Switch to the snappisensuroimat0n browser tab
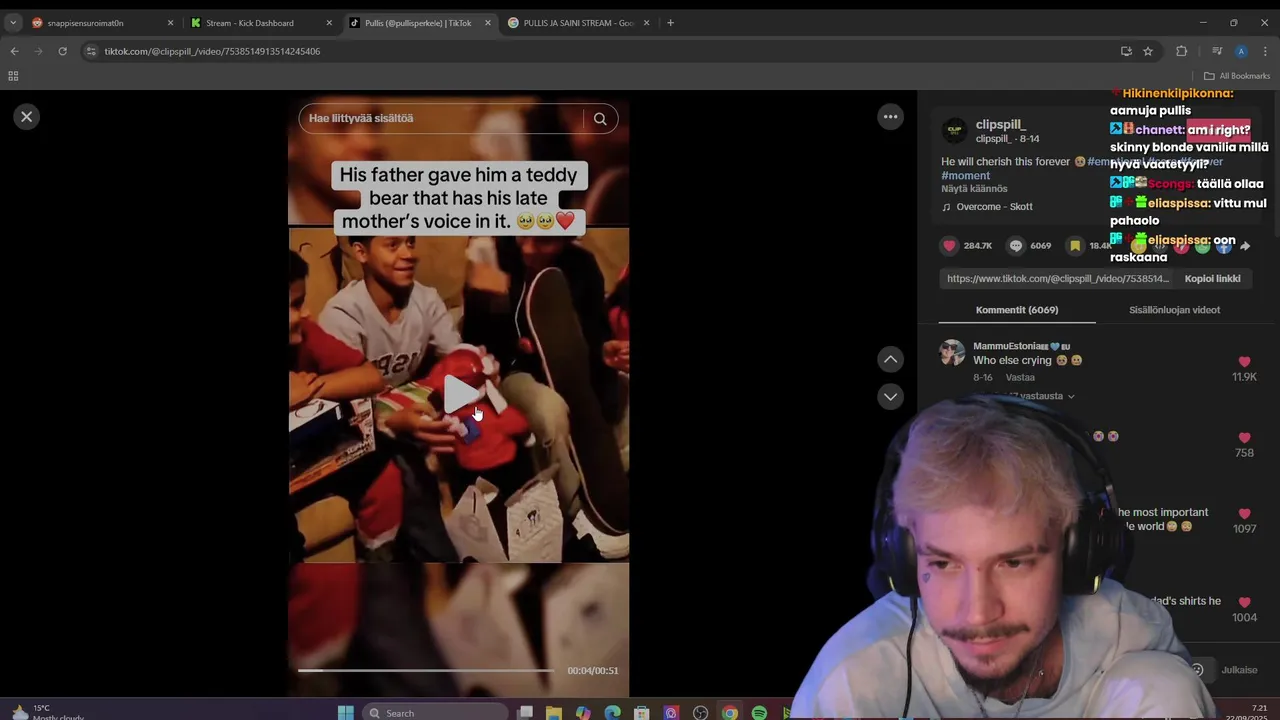Image resolution: width=1280 pixels, height=720 pixels. coord(100,22)
